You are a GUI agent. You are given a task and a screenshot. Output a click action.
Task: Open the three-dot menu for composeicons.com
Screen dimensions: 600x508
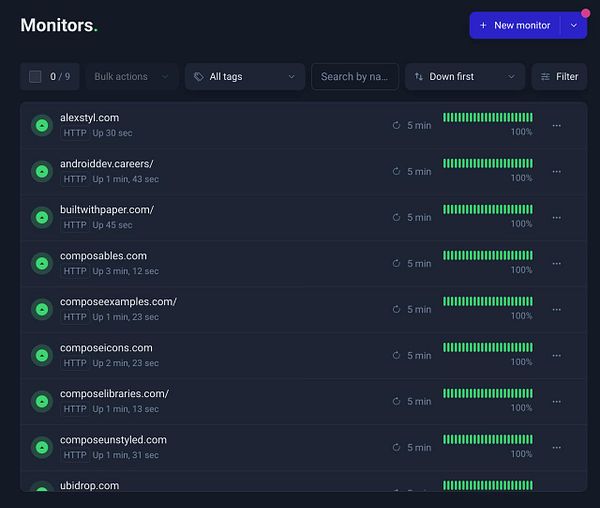point(556,355)
